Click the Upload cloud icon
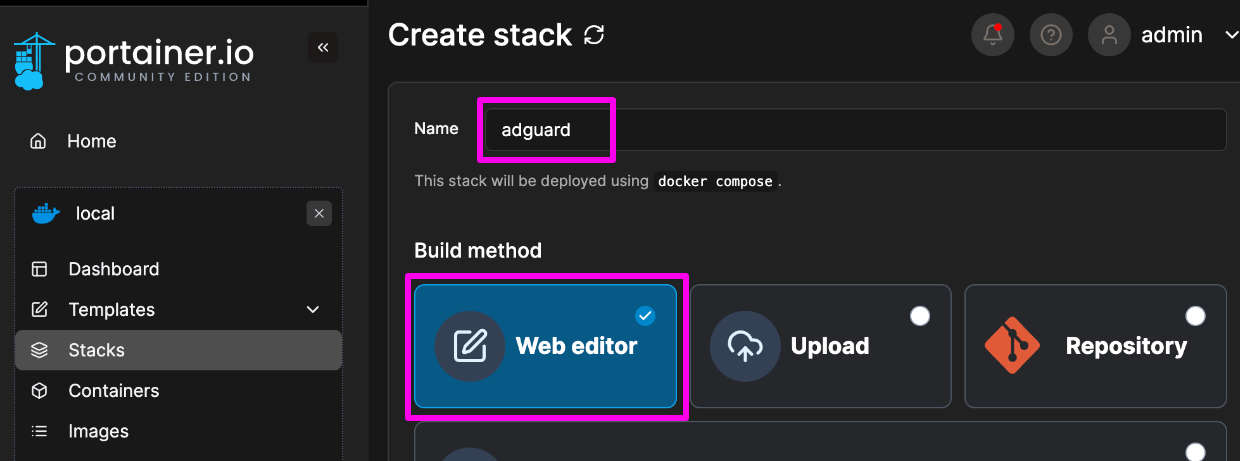The height and width of the screenshot is (461, 1240). click(745, 346)
